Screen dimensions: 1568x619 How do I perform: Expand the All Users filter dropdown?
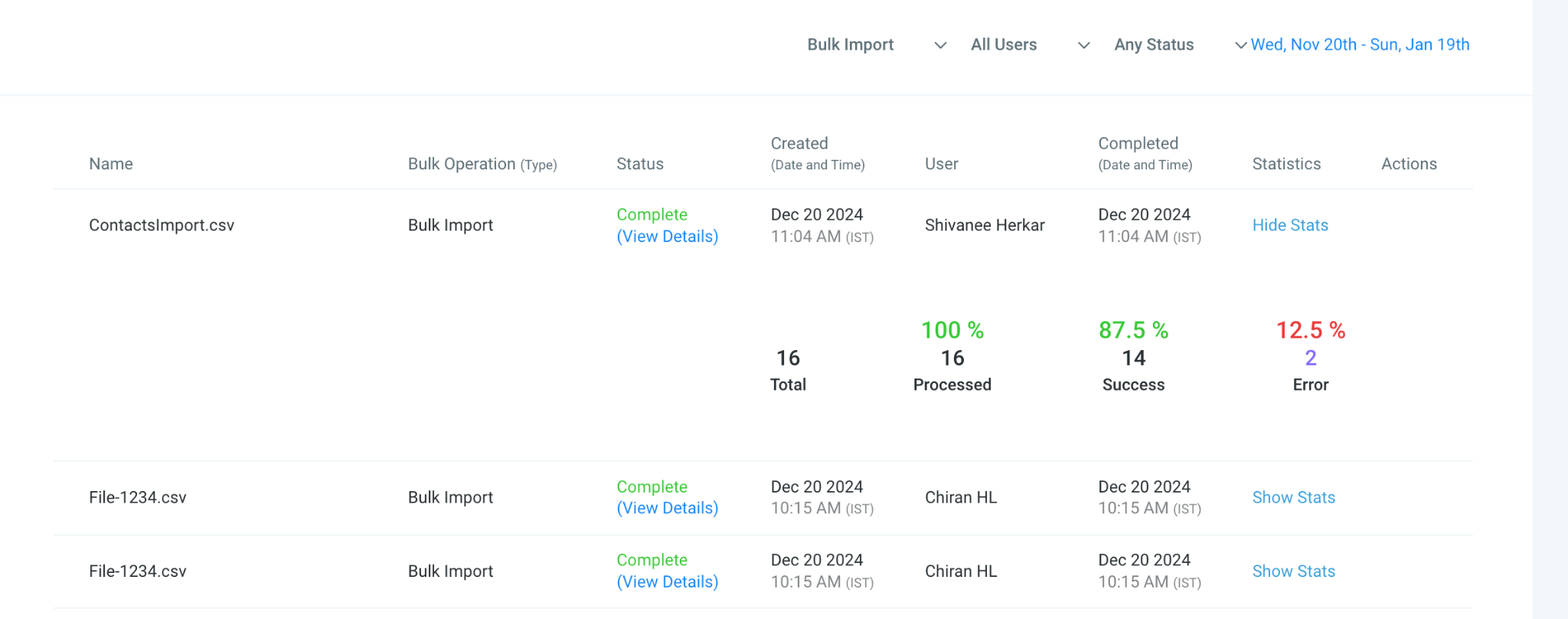[x=1030, y=44]
